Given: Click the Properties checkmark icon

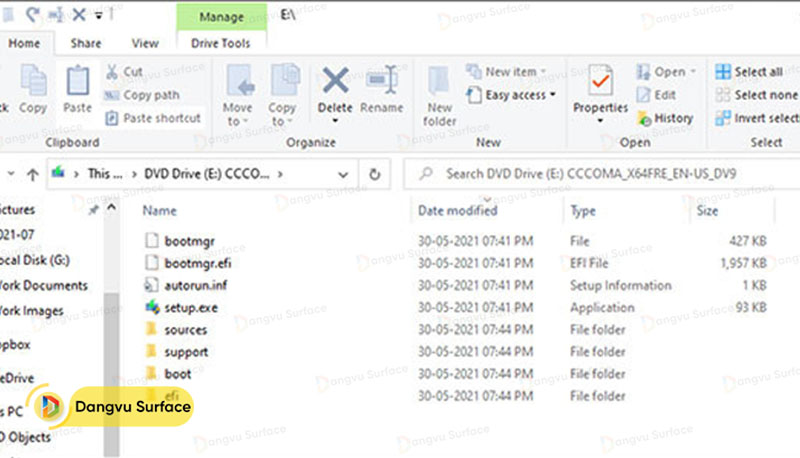Looking at the screenshot, I should pyautogui.click(x=601, y=80).
